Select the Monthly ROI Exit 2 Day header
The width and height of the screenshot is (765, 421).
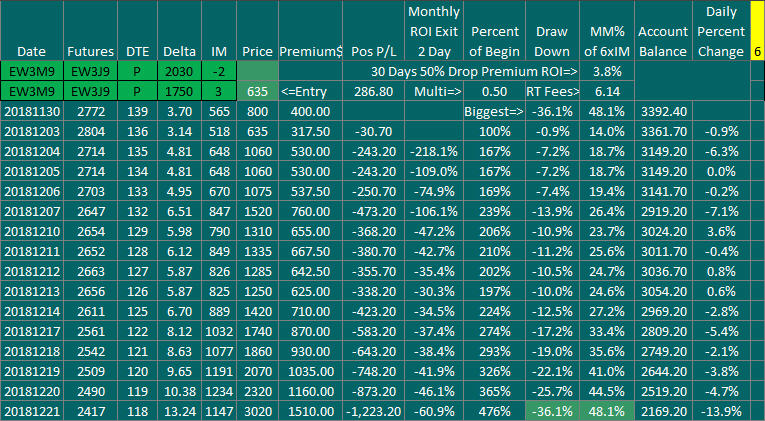tap(434, 30)
